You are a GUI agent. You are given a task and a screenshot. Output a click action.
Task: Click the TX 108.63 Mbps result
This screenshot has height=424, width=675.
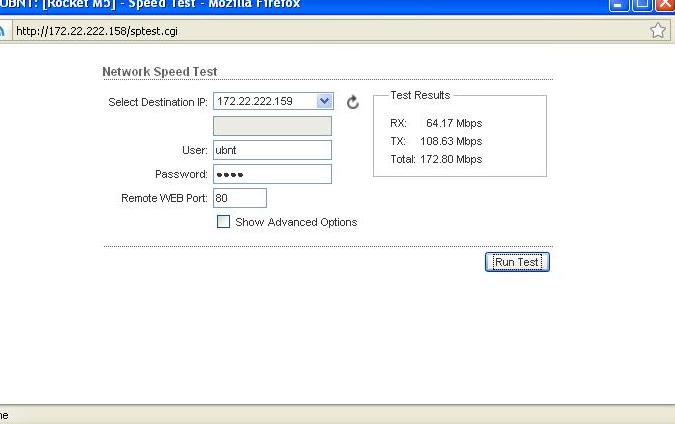[x=436, y=141]
